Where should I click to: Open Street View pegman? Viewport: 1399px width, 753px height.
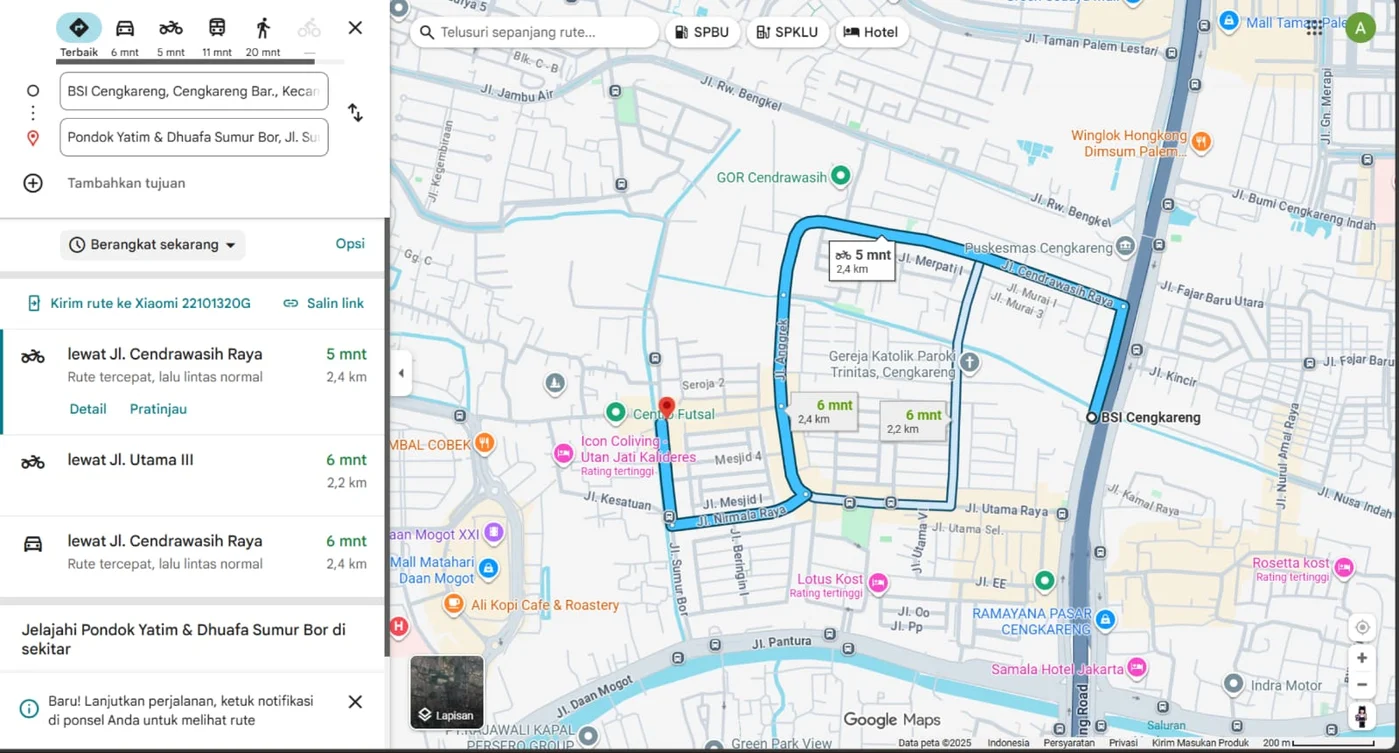click(1362, 716)
